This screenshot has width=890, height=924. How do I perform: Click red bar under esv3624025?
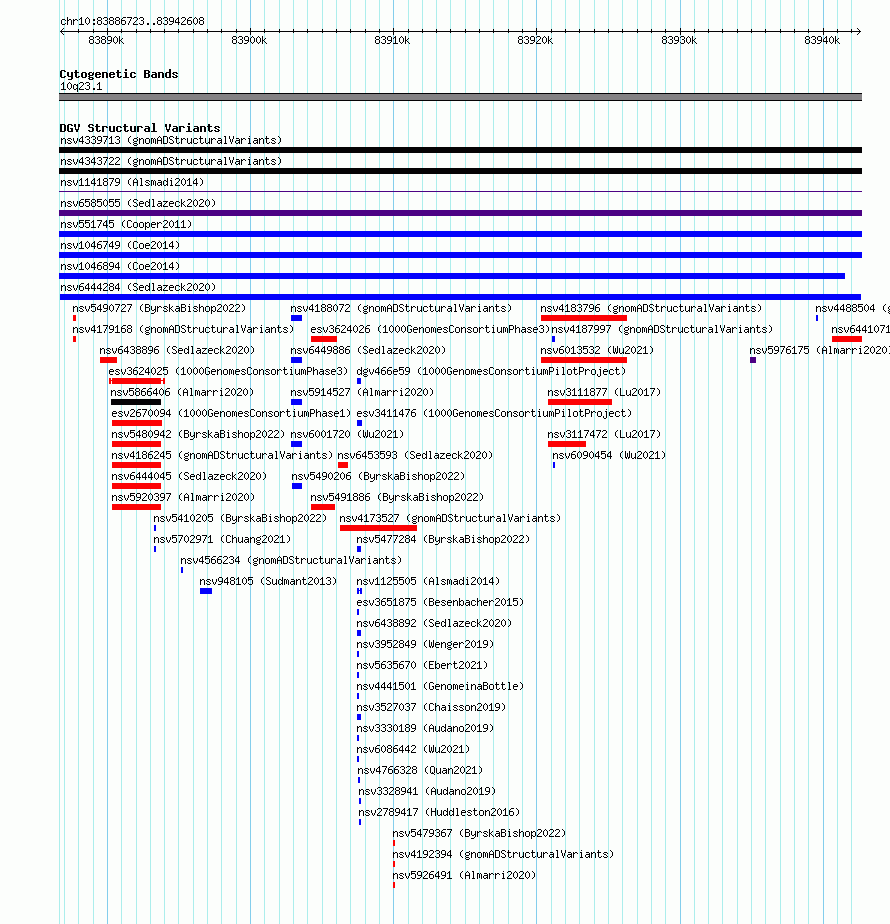coord(137,381)
